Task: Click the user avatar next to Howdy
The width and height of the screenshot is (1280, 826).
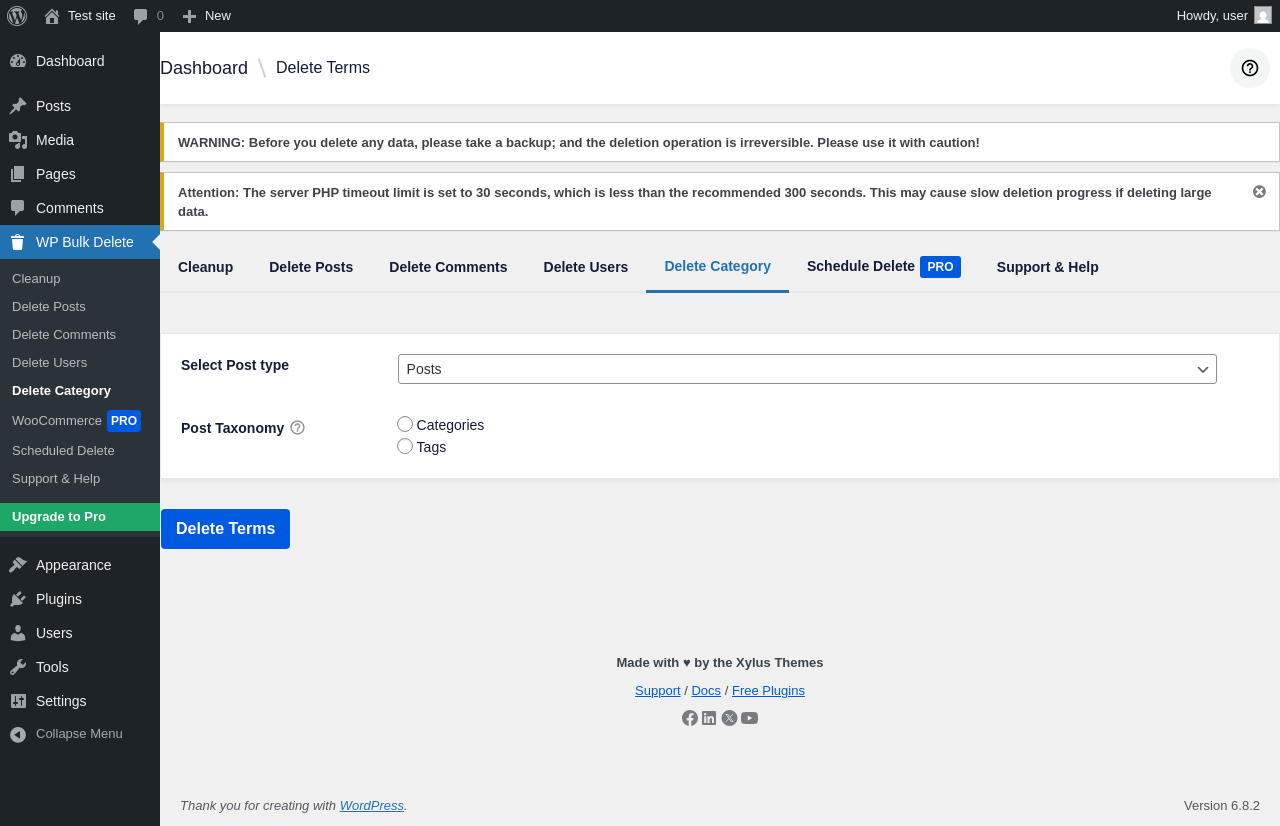Action: (1263, 15)
